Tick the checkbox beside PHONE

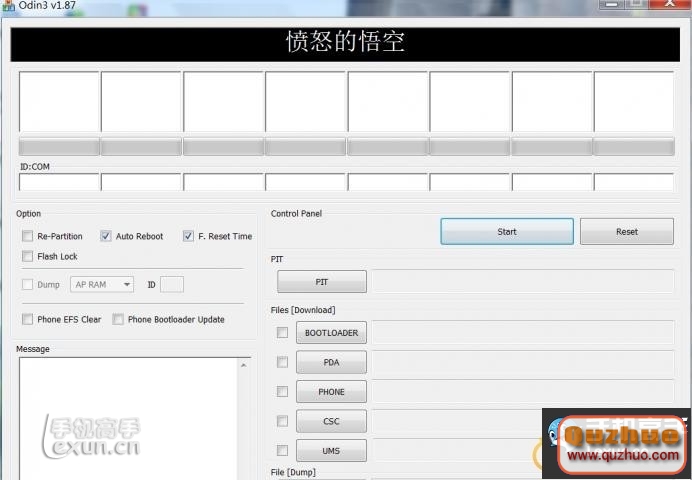[282, 391]
